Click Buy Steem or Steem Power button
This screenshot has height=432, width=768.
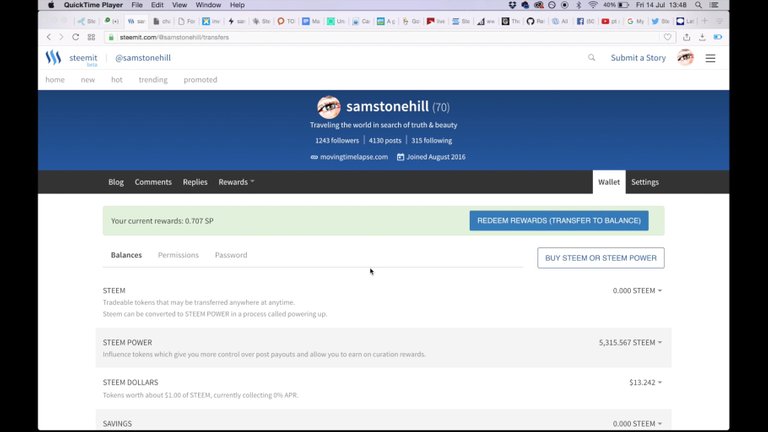tap(601, 258)
